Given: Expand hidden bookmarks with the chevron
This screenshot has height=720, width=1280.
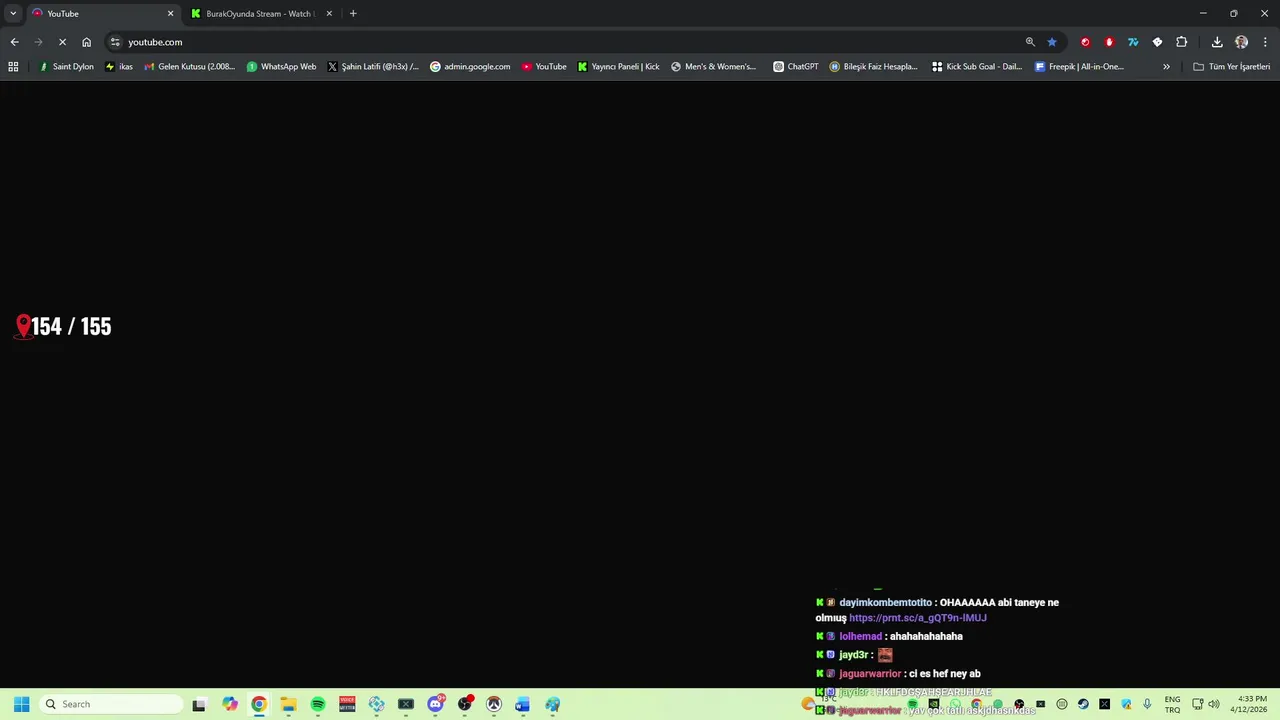Looking at the screenshot, I should tap(1166, 67).
